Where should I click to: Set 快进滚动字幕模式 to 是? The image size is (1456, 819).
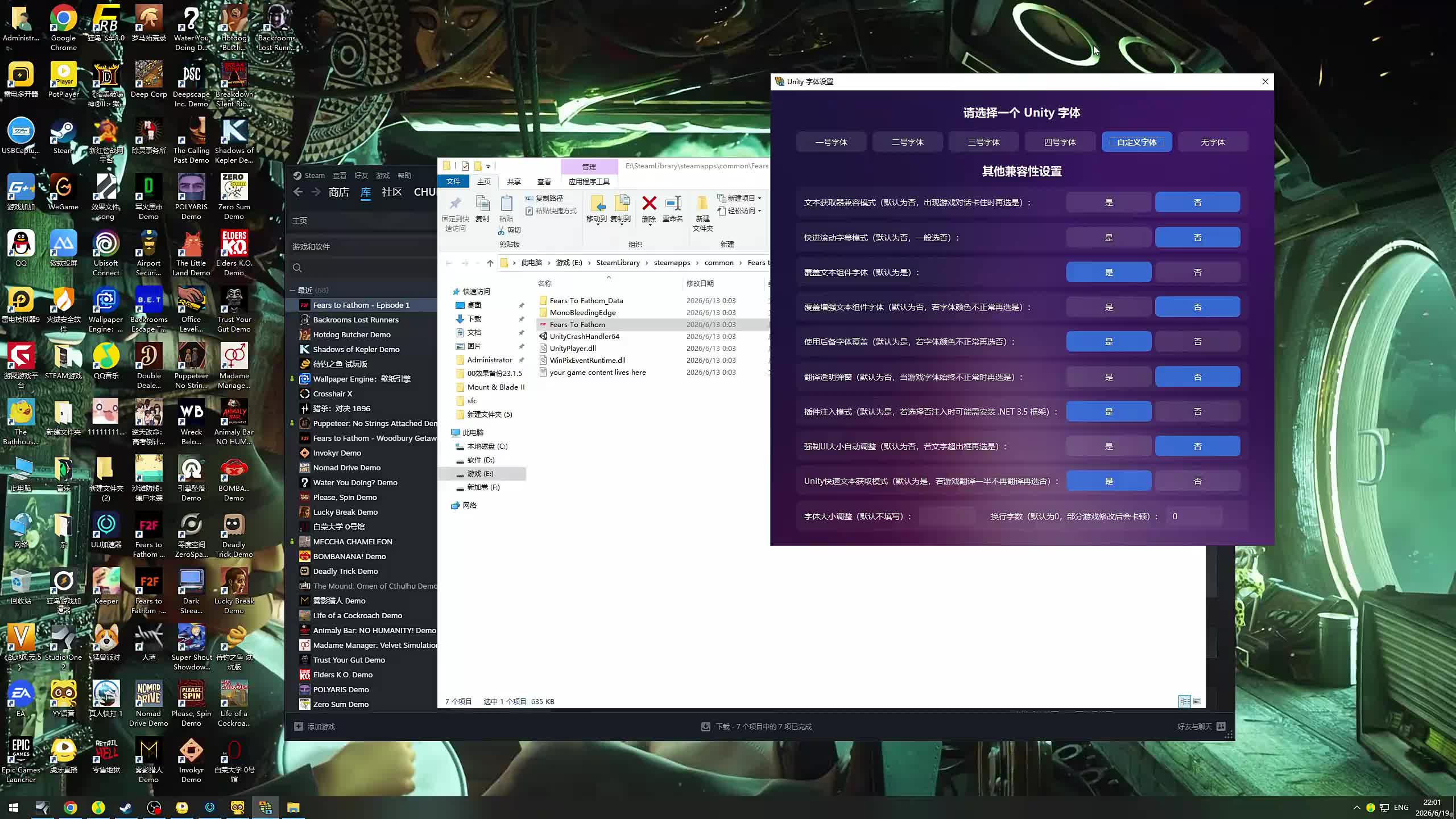1108,238
